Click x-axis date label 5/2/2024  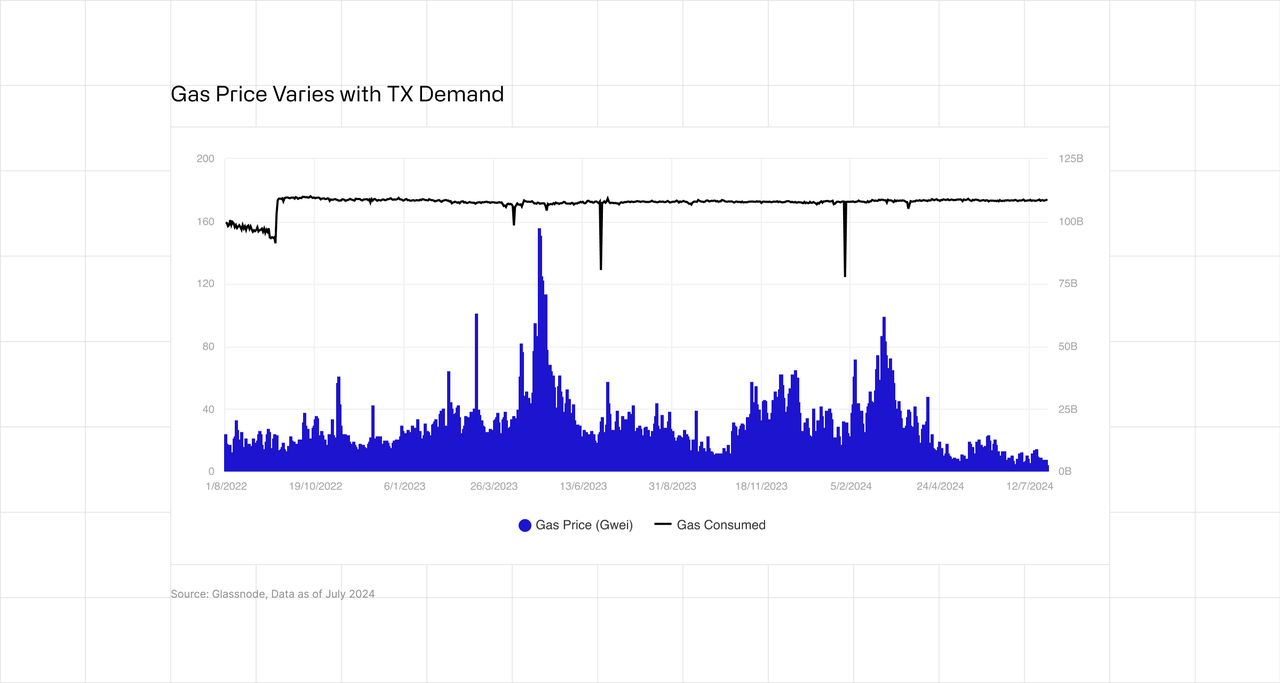[x=851, y=486]
